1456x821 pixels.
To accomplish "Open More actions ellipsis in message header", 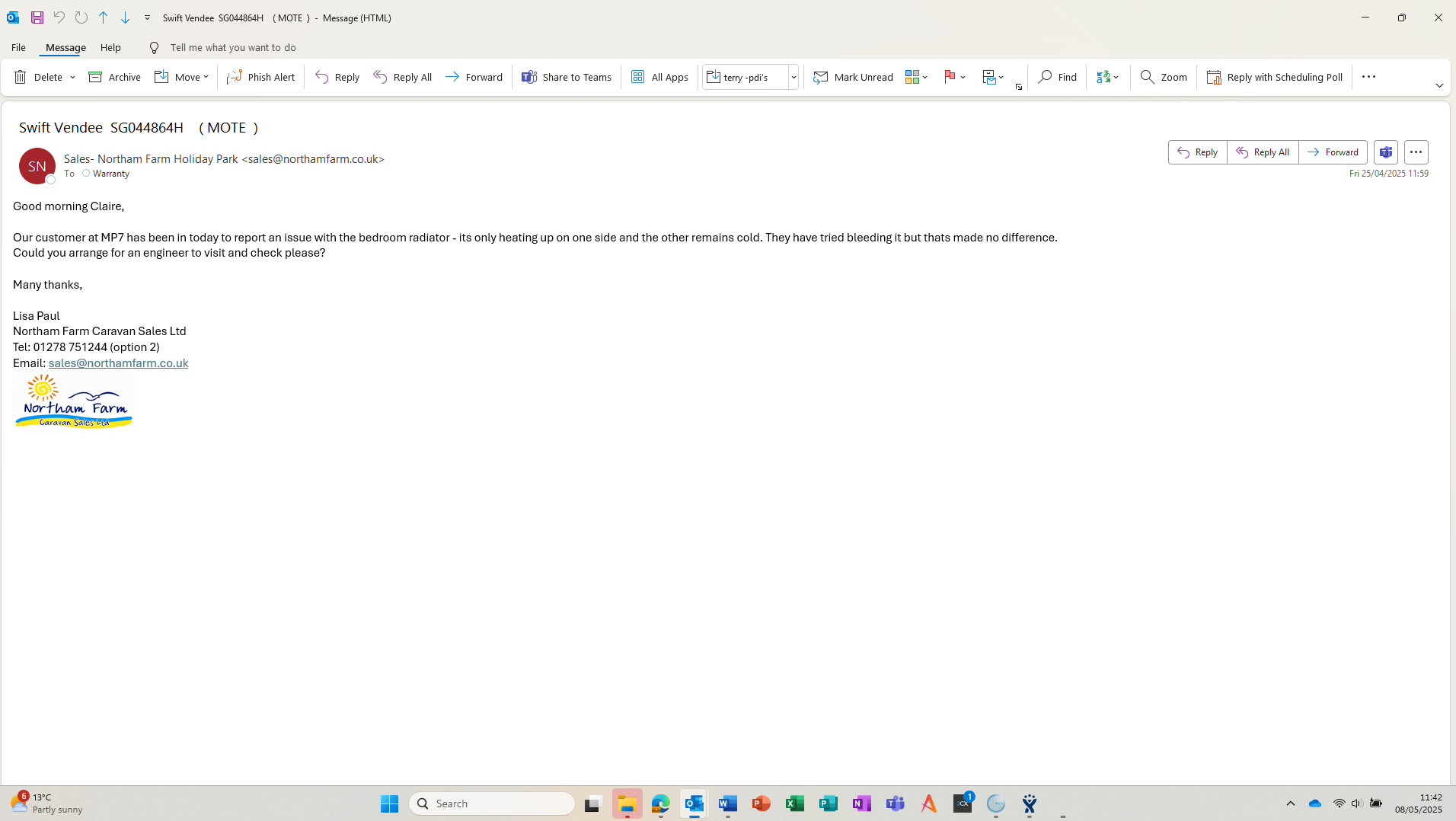I will pos(1416,152).
